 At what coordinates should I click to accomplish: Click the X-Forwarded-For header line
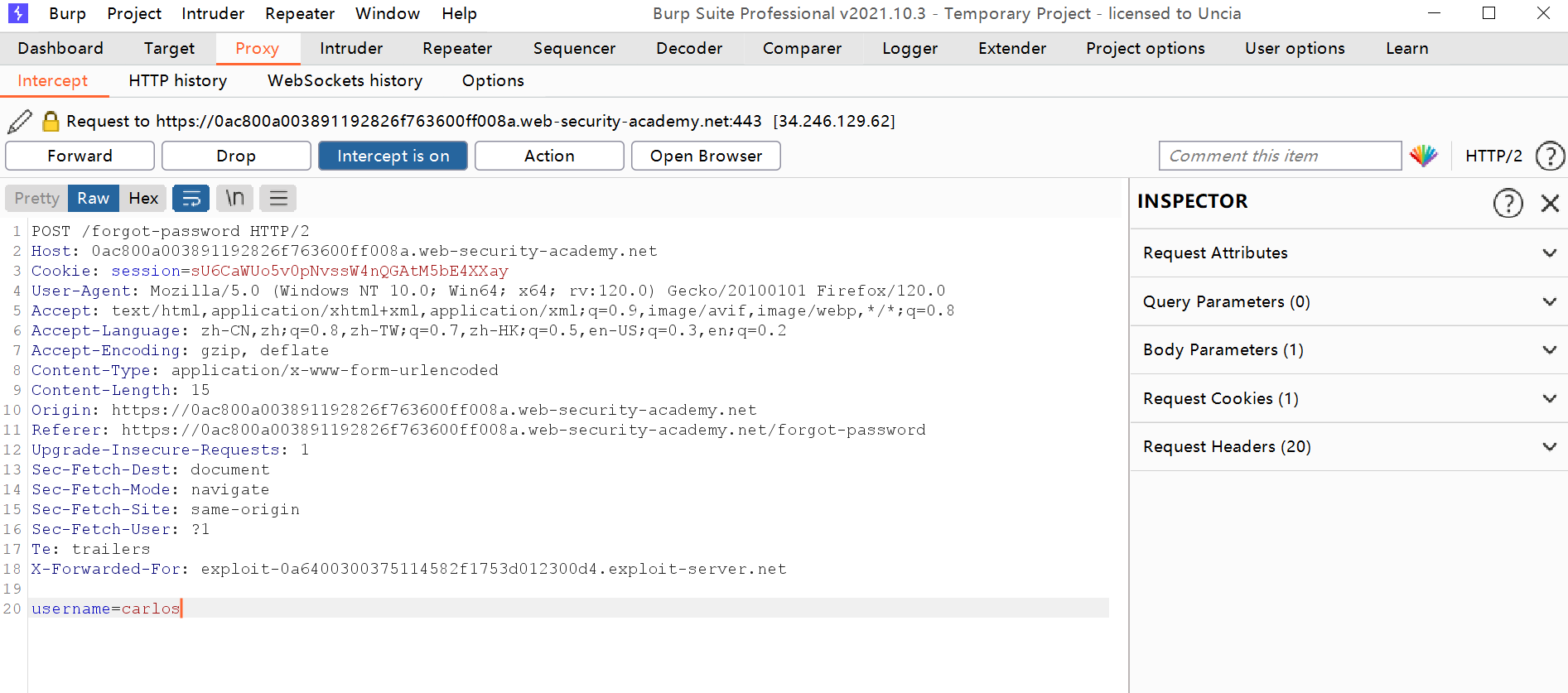coord(409,569)
